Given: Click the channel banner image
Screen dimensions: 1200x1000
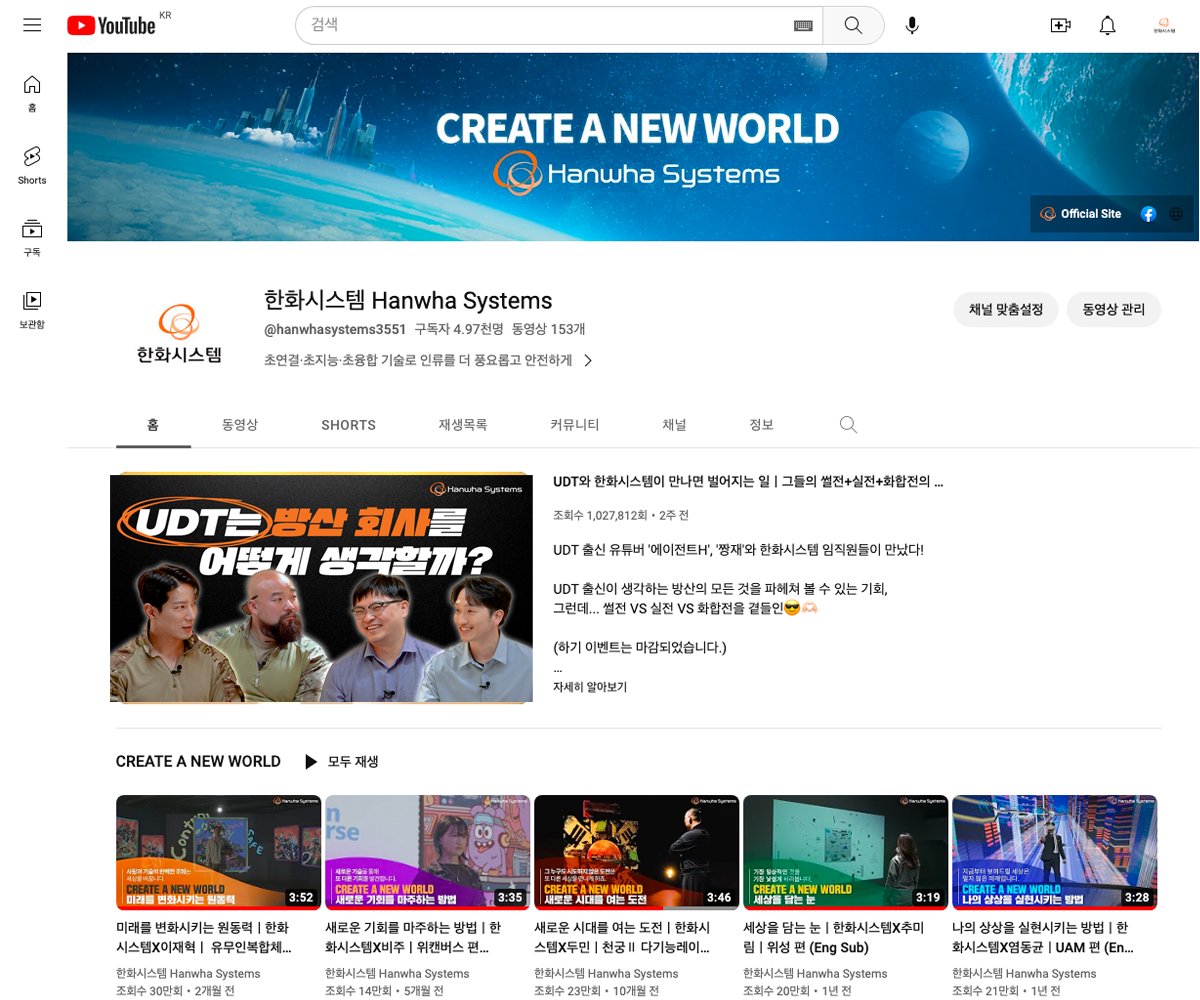Looking at the screenshot, I should tap(633, 147).
